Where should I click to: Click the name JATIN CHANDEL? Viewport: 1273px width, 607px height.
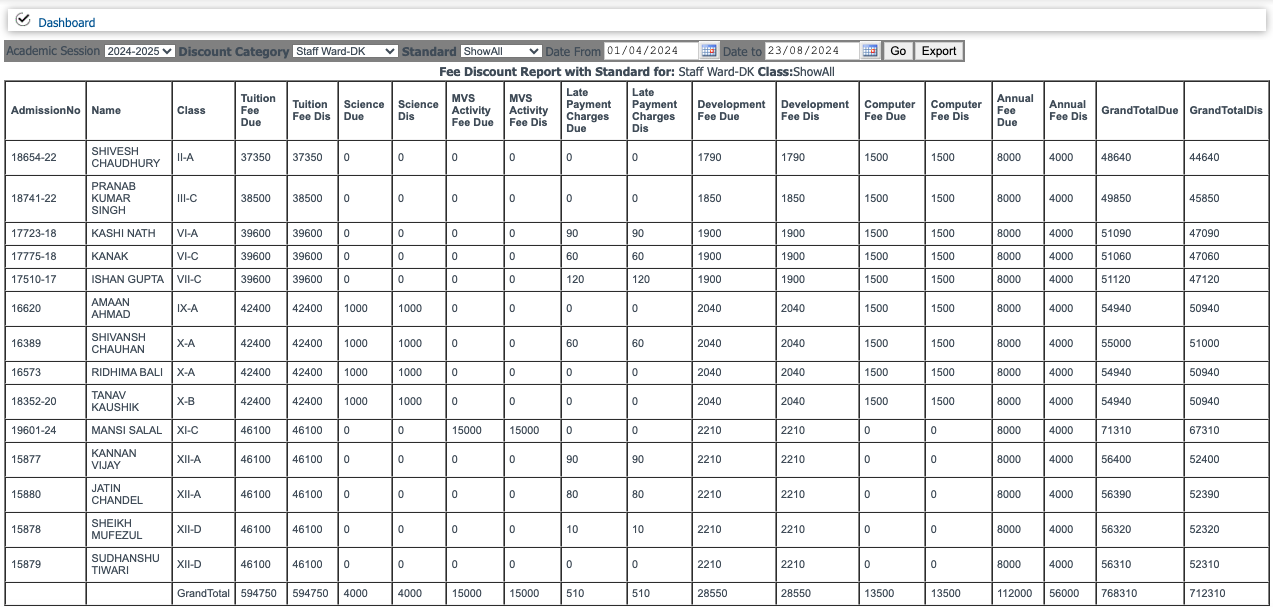(117, 494)
